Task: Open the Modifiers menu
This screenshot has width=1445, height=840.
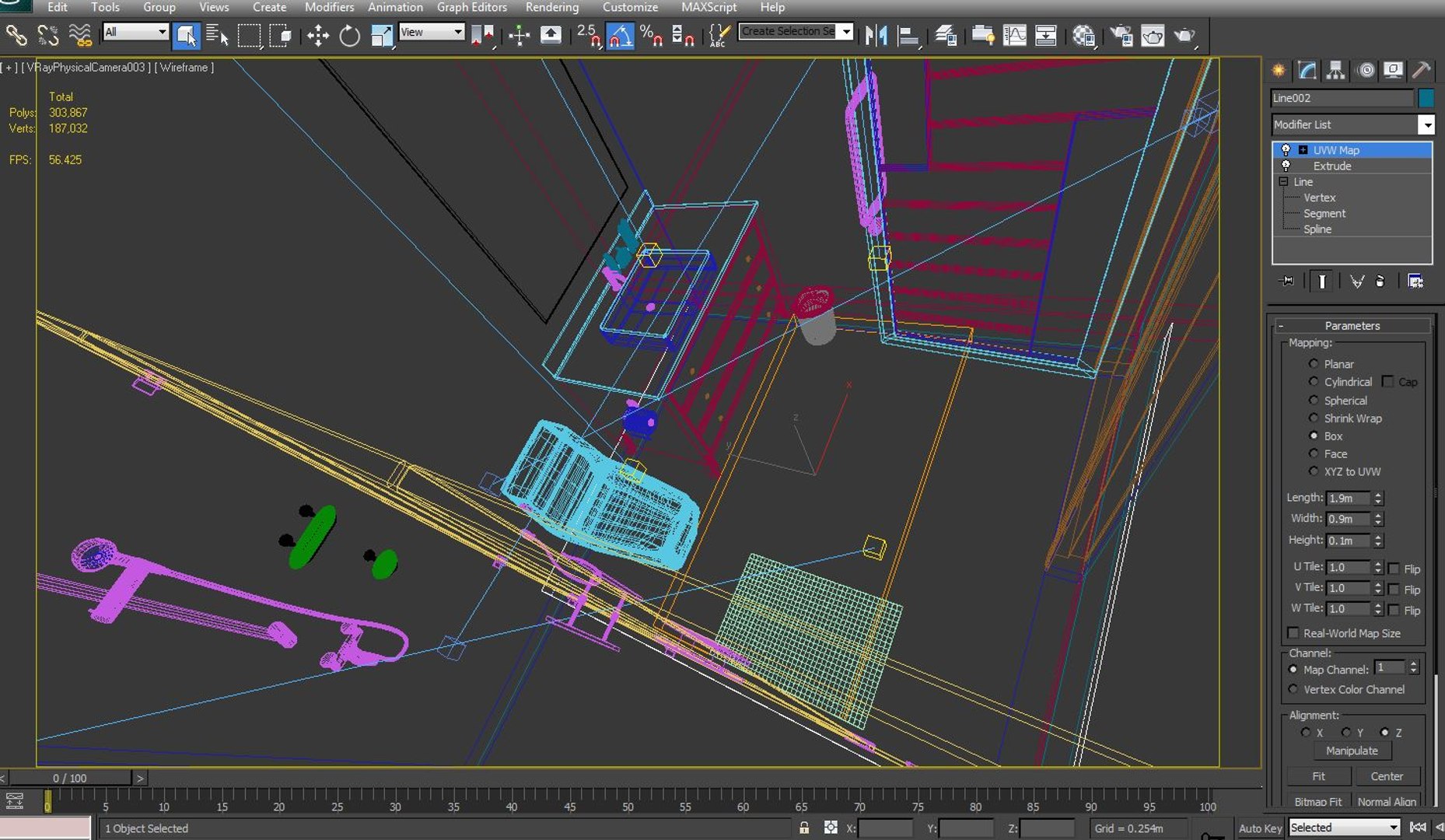Action: coord(329,7)
